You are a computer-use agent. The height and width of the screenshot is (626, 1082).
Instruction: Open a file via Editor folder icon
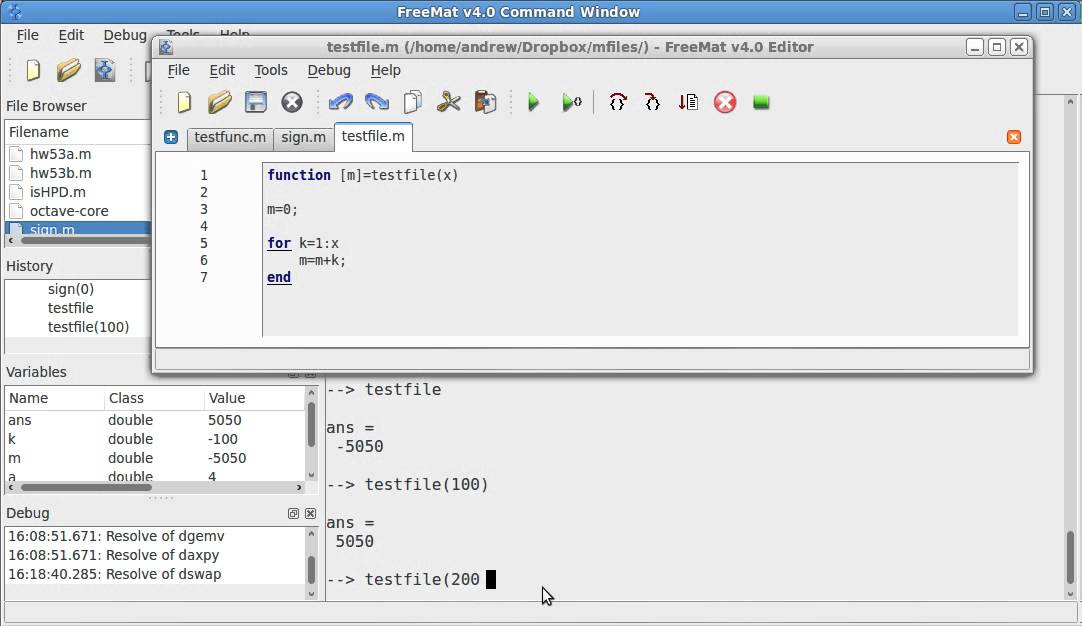[219, 103]
